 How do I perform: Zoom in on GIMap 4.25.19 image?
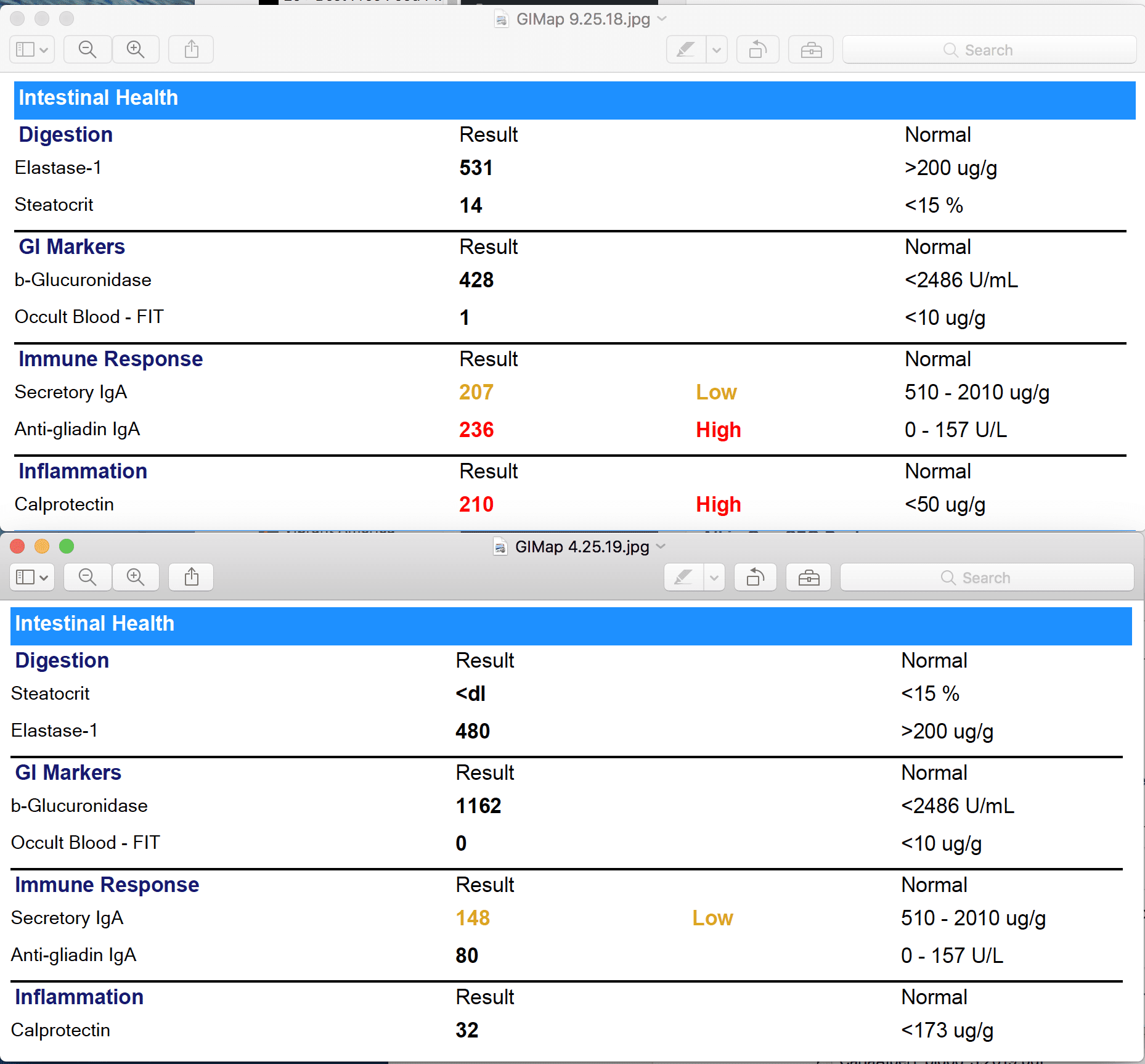pos(136,577)
